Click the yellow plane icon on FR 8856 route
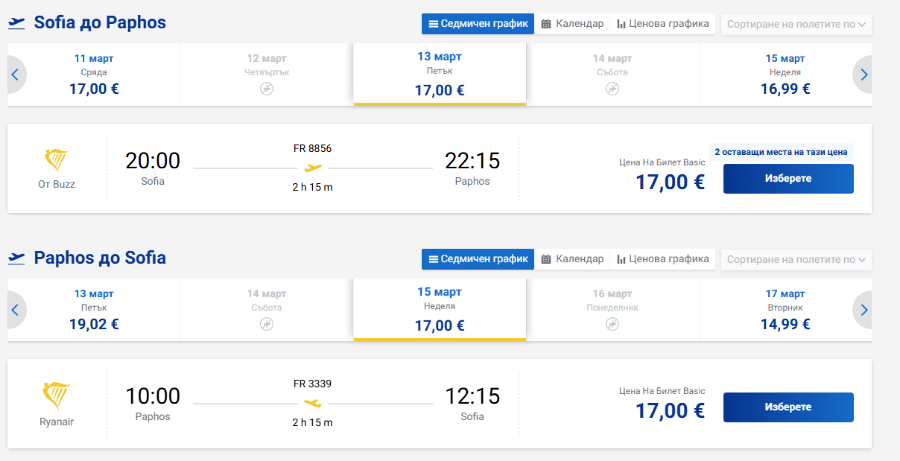 pyautogui.click(x=313, y=168)
